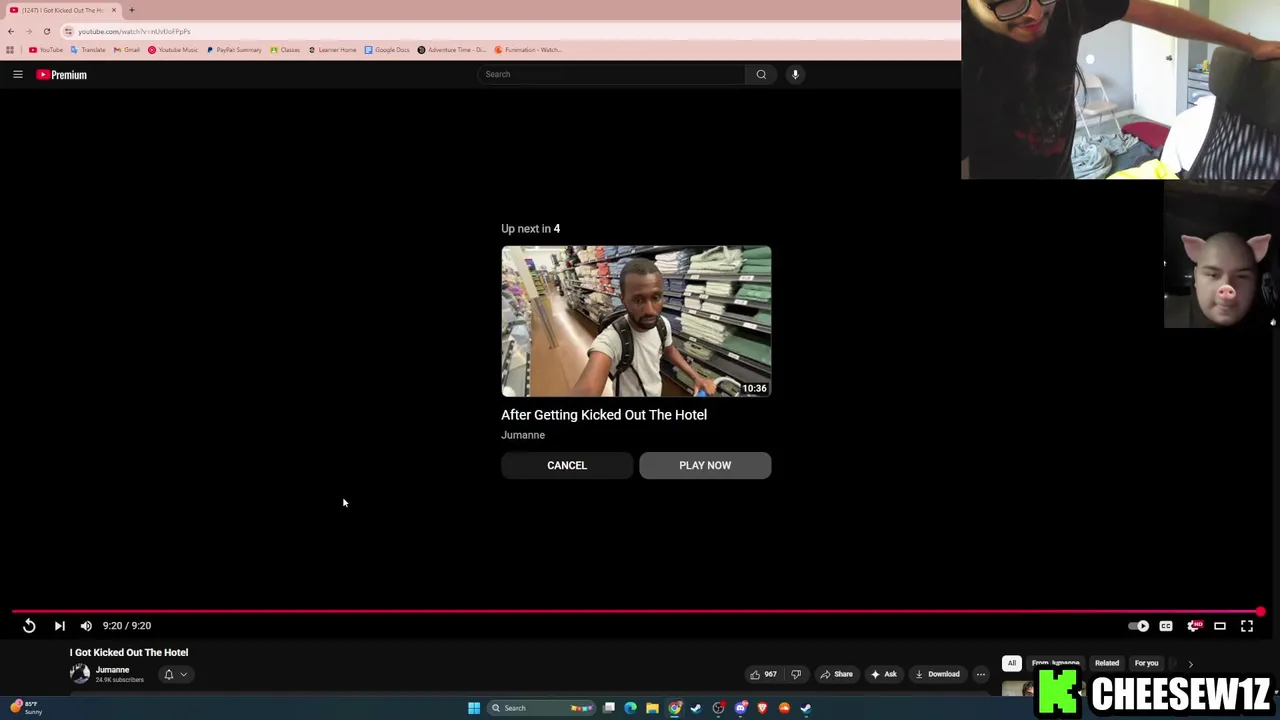1280x720 pixels.
Task: Select the For you filter chip
Action: (x=1146, y=663)
